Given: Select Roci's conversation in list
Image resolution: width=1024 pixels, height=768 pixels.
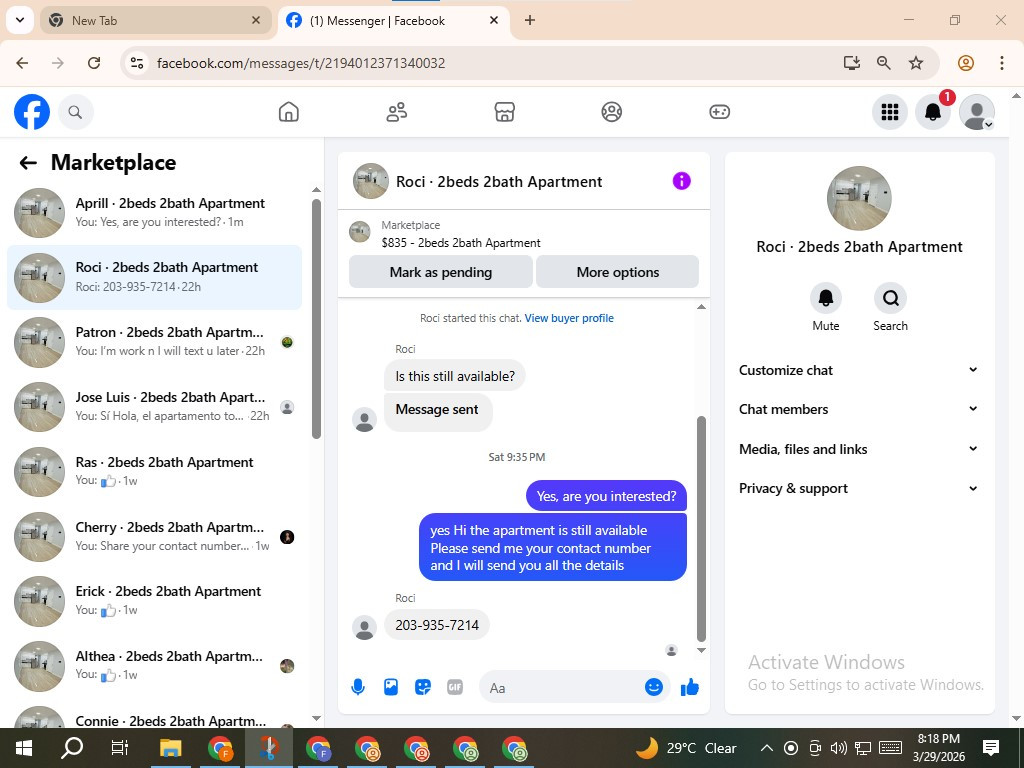Looking at the screenshot, I should [154, 278].
